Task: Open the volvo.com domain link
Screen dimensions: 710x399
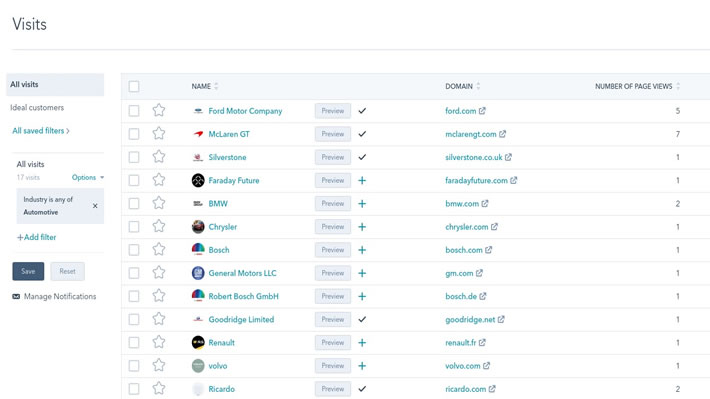Action: pyautogui.click(x=463, y=365)
